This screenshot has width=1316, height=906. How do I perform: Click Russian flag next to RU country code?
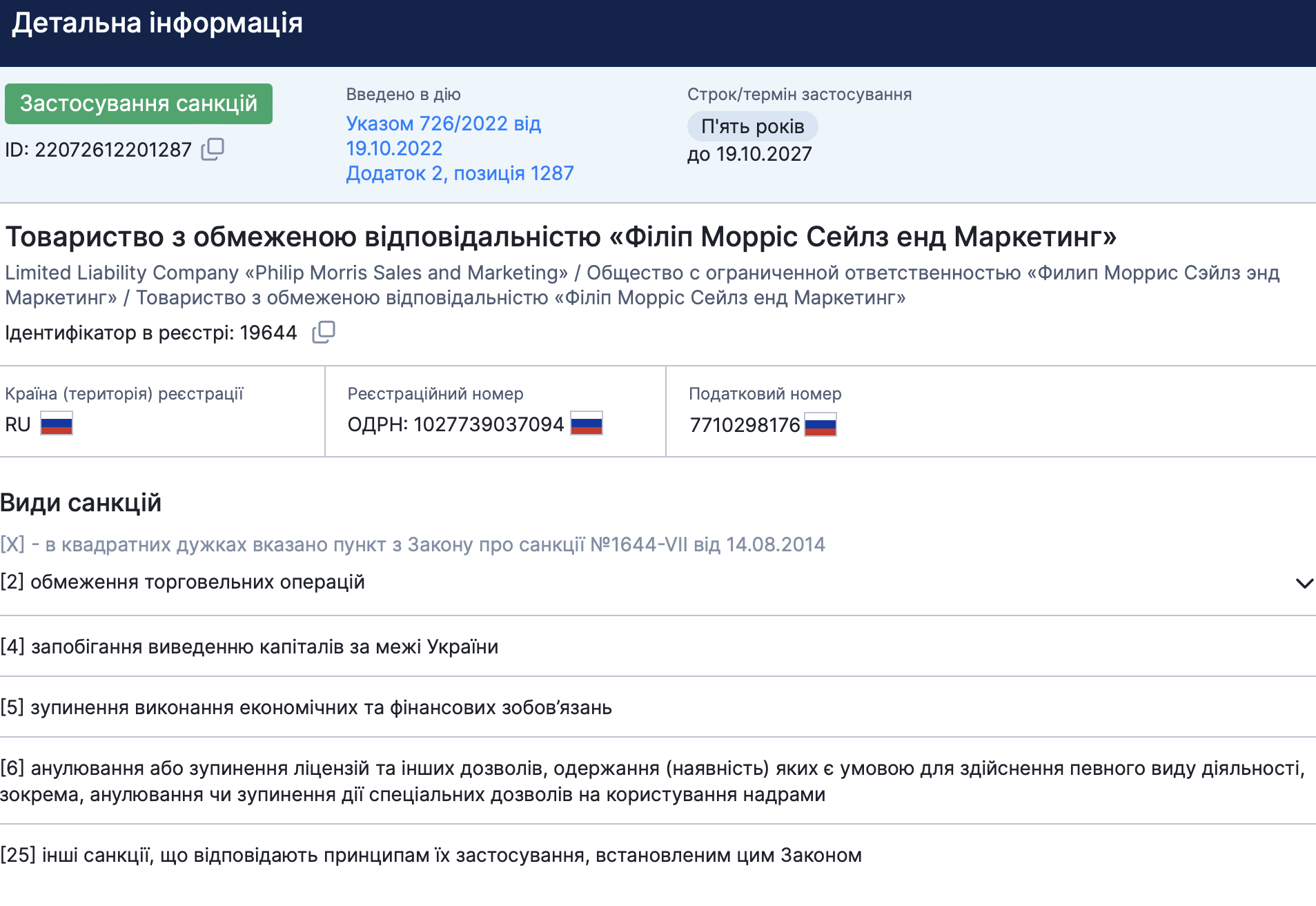pos(57,424)
